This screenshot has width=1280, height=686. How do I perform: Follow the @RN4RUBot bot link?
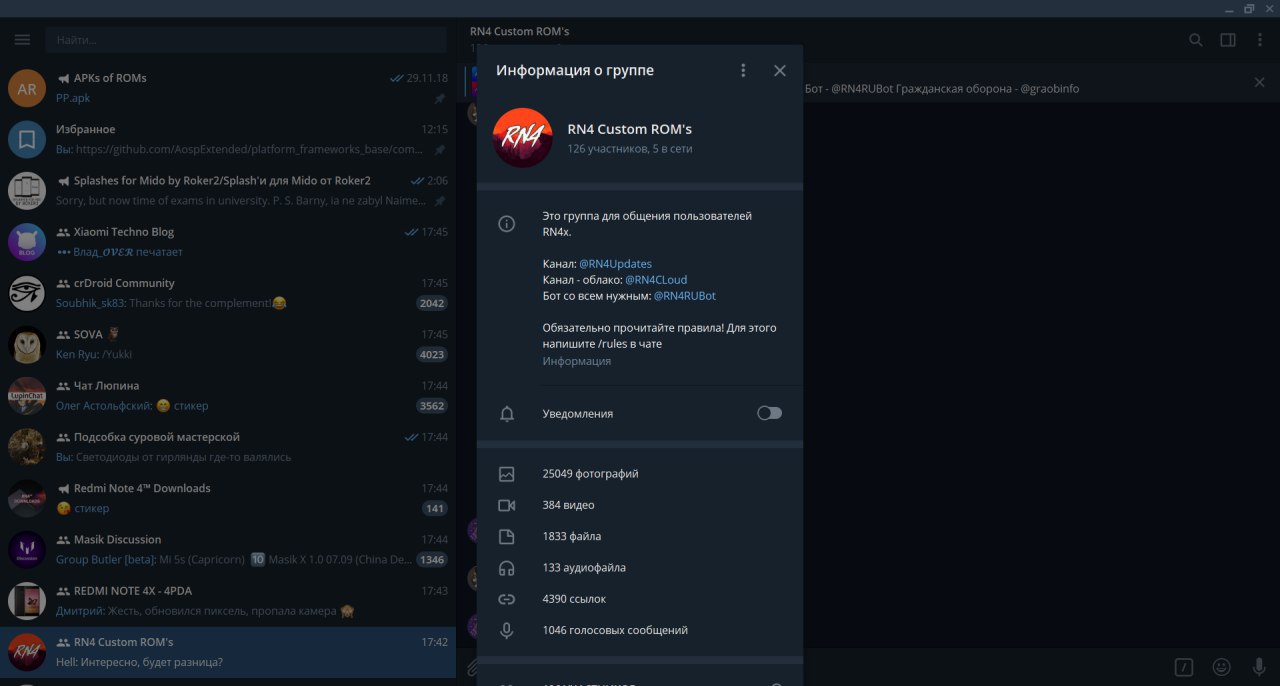click(685, 296)
